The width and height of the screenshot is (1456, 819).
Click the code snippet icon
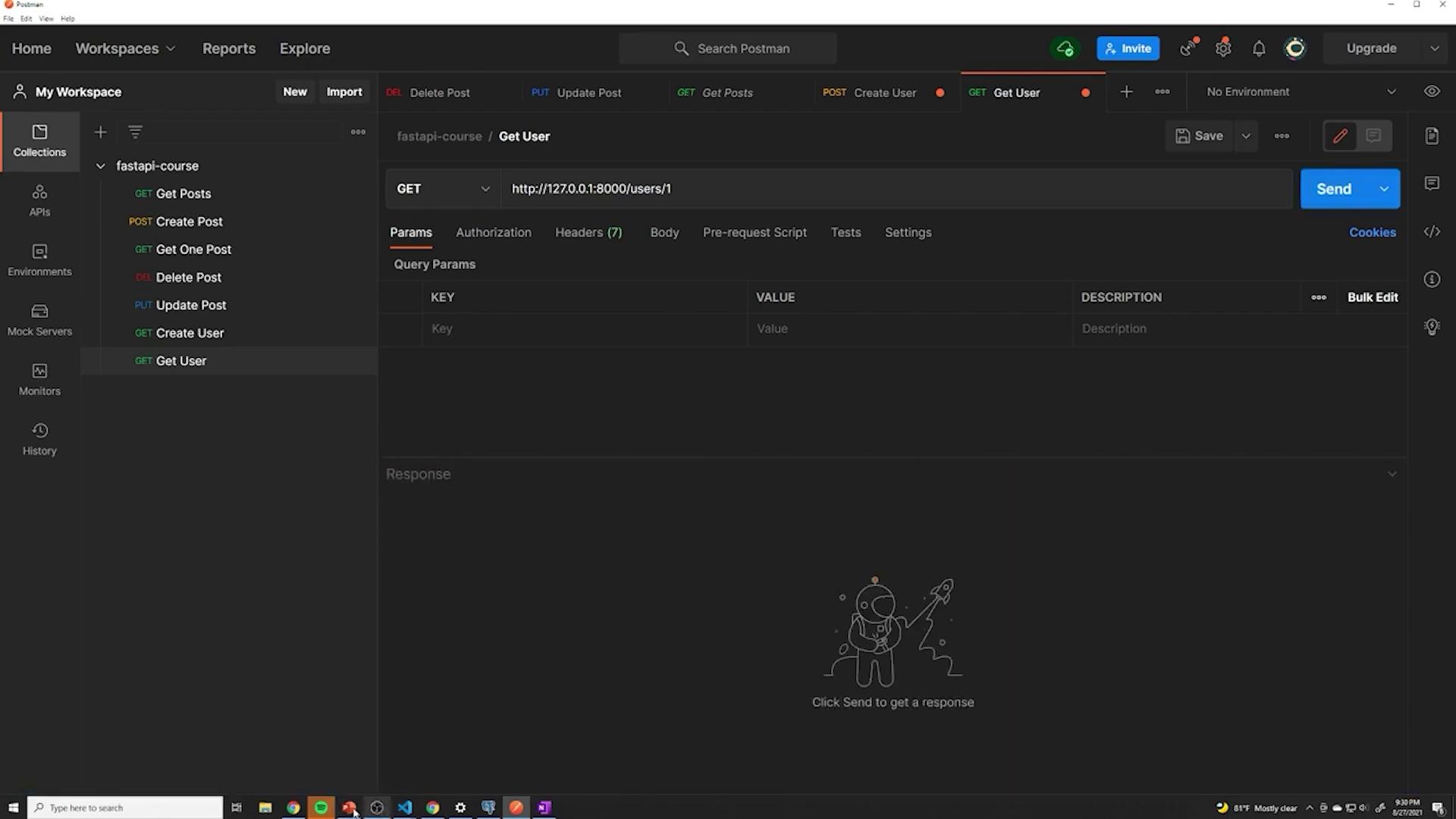(x=1432, y=232)
